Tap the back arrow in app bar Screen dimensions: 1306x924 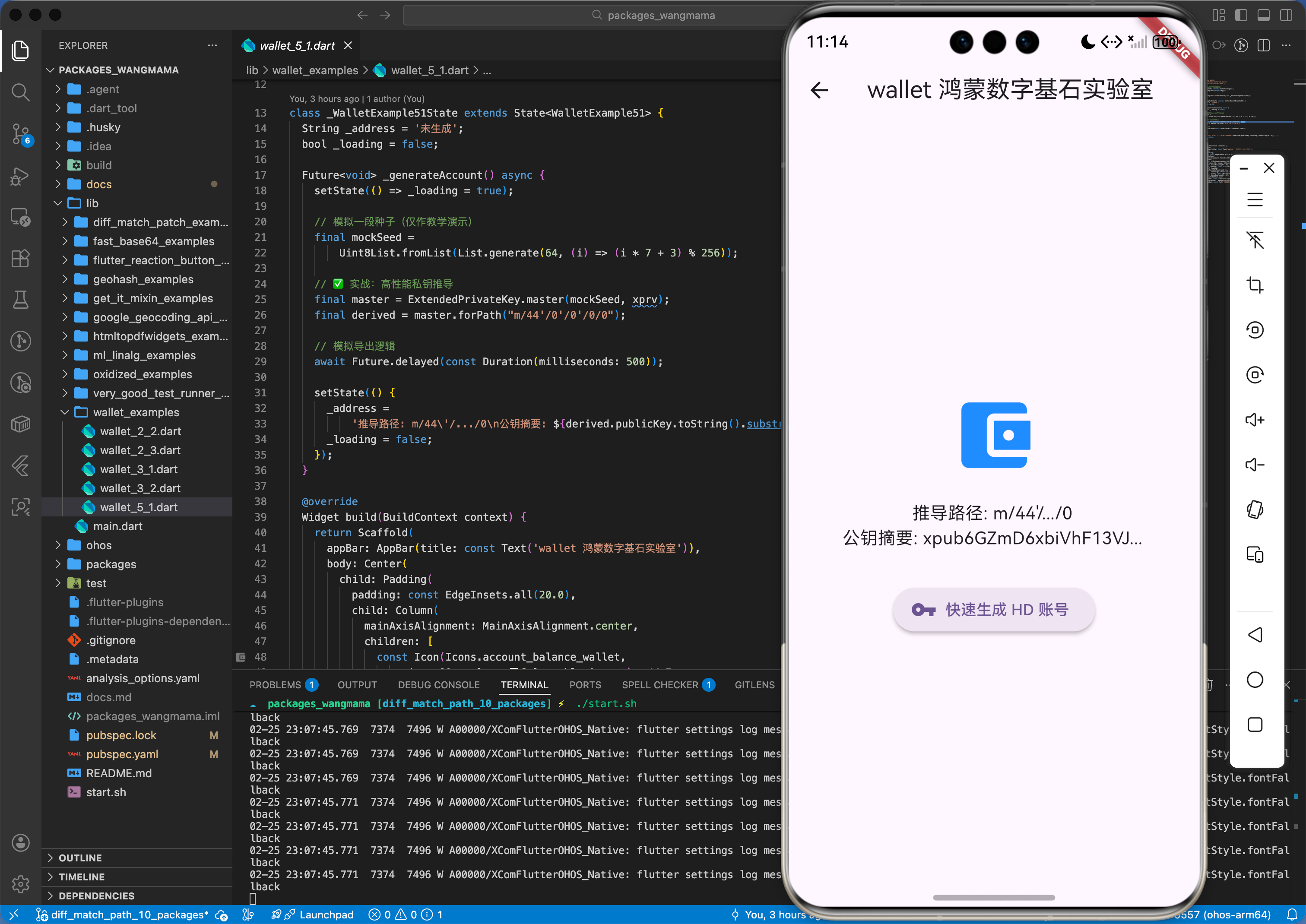coord(819,90)
